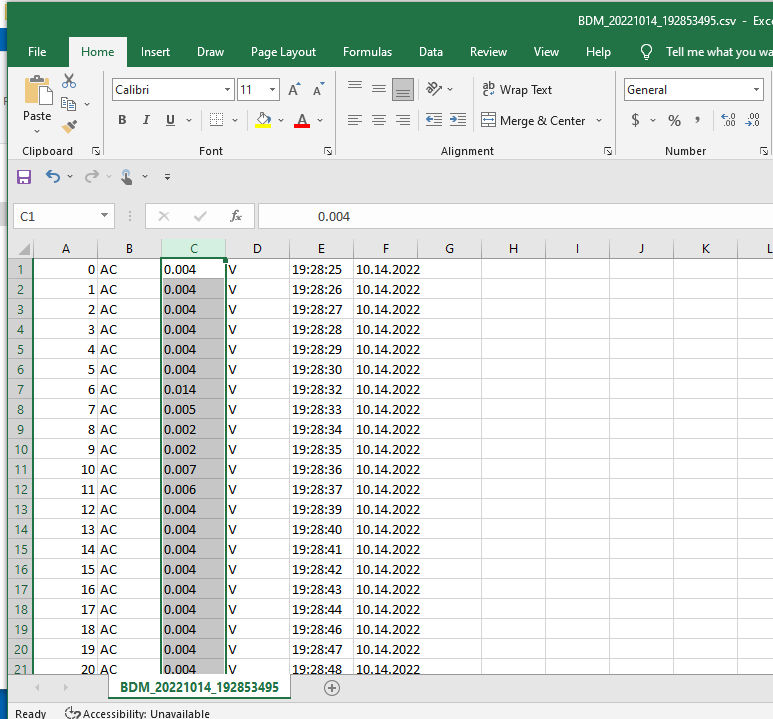
Task: Click the Align Left icon
Action: coord(355,120)
